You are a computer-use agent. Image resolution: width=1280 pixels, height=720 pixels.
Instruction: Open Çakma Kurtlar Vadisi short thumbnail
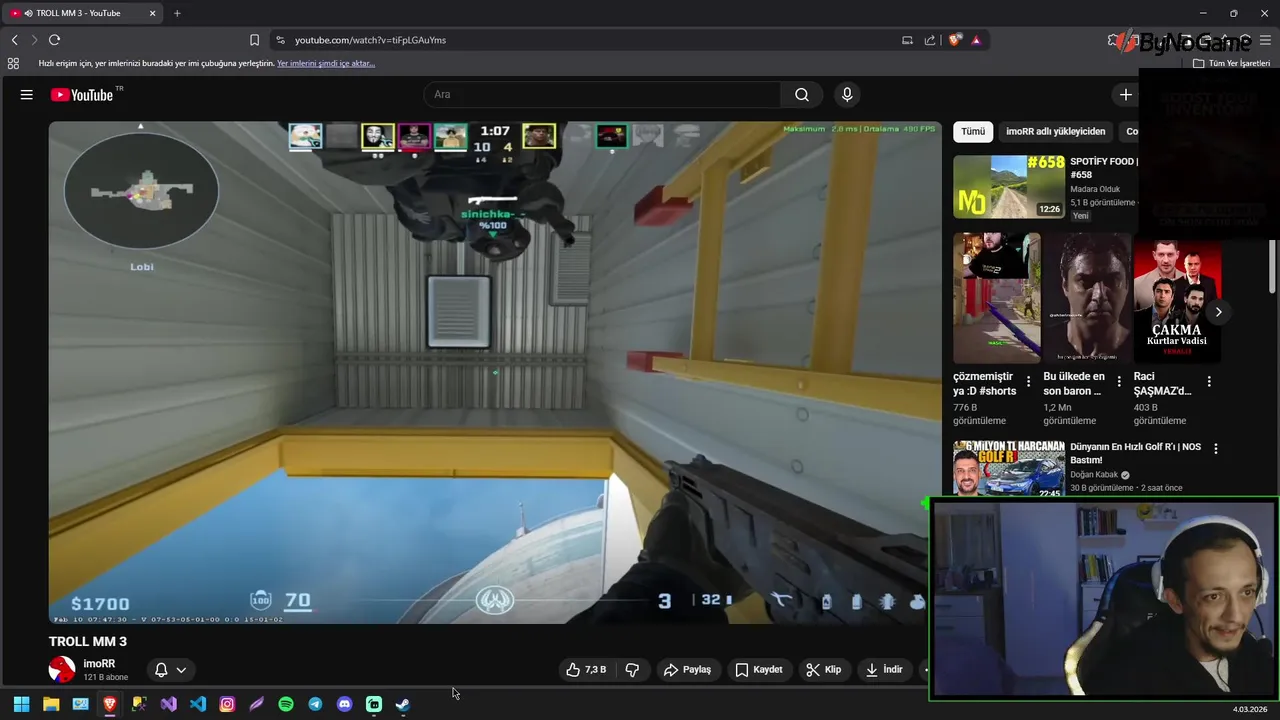[1177, 298]
